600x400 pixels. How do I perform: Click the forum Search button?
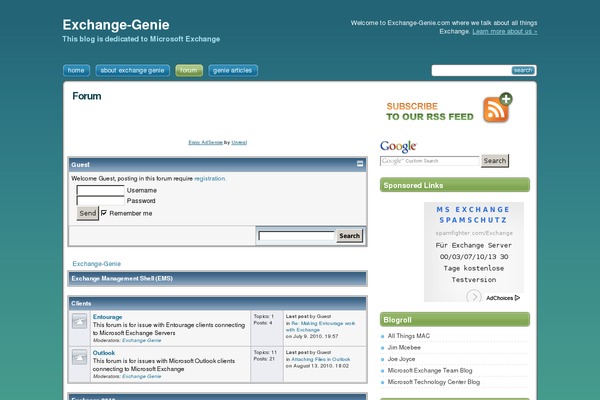point(349,236)
